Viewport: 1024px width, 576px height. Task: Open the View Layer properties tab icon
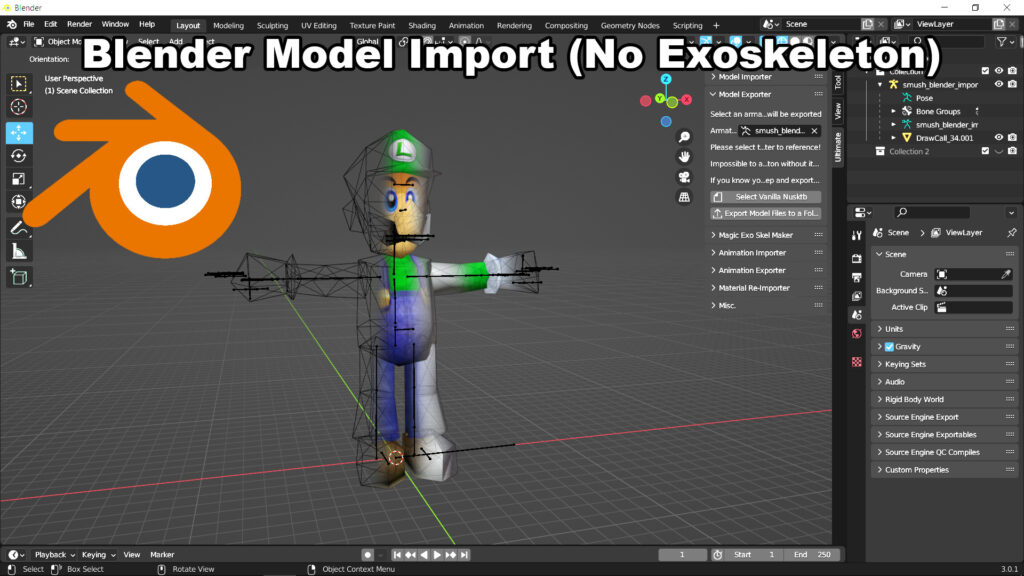pos(857,296)
